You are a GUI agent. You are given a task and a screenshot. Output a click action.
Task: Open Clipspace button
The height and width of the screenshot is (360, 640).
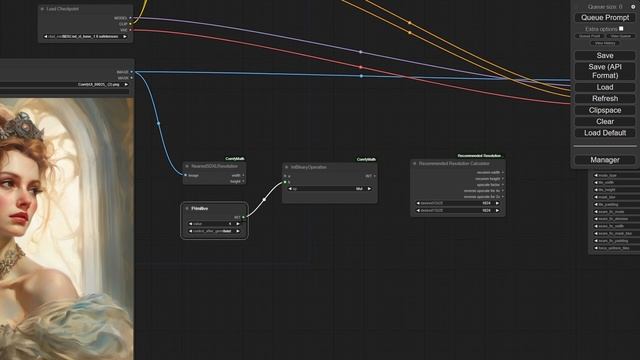(605, 110)
